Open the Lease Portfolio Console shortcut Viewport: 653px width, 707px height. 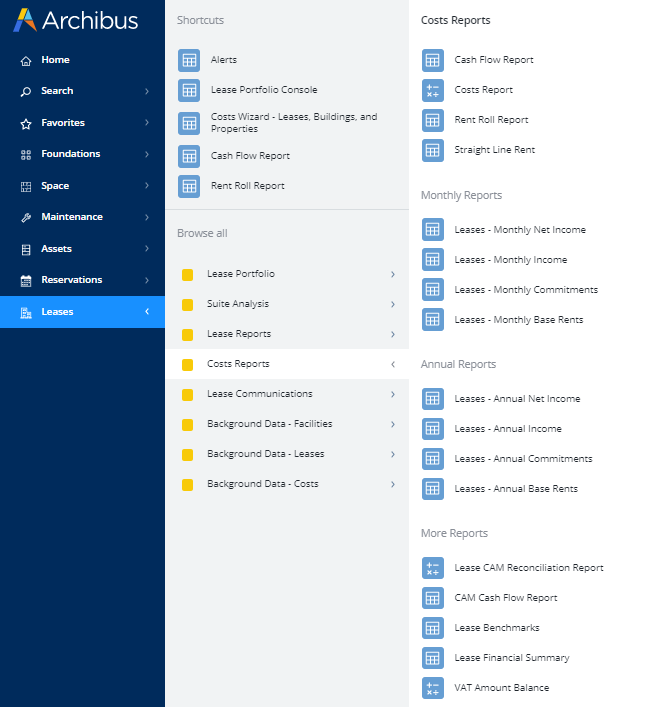click(x=263, y=90)
